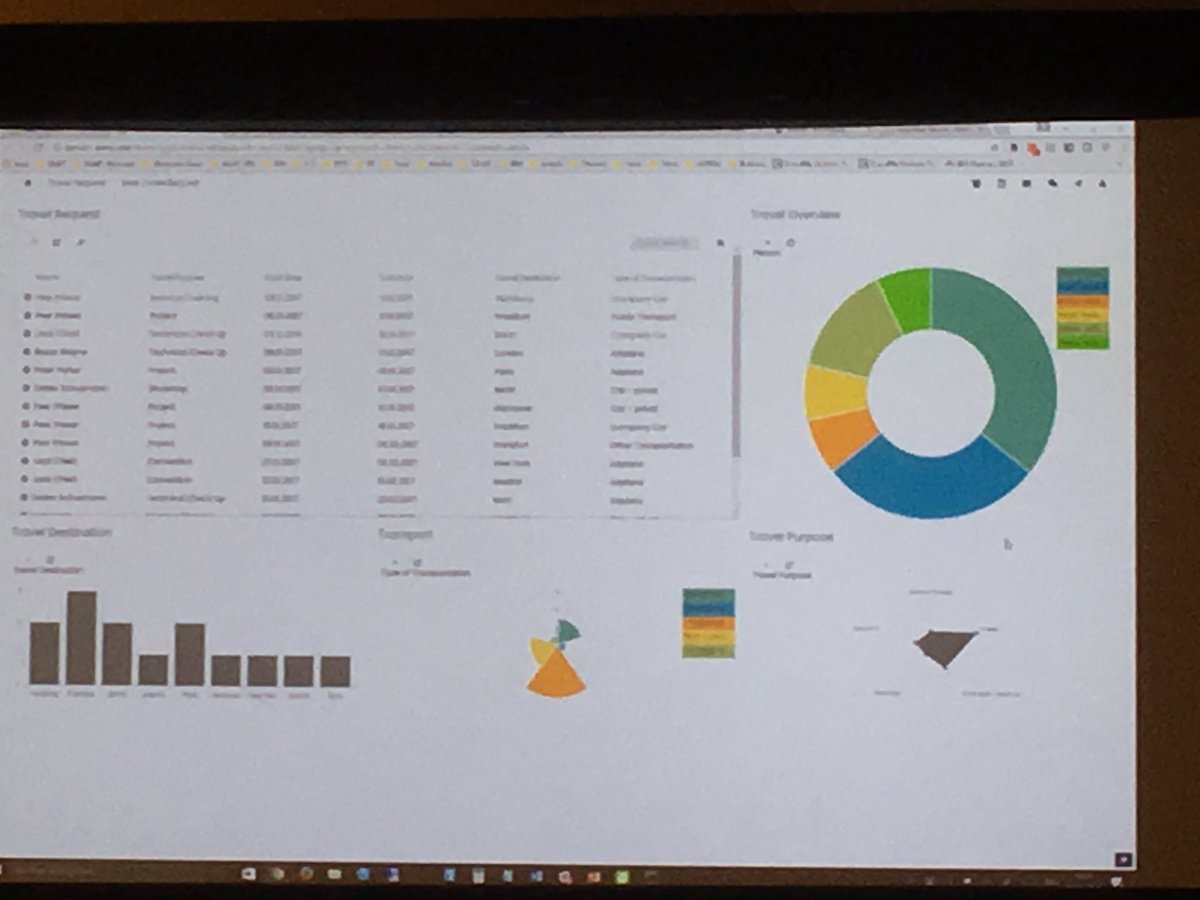
Task: Click the radar polygon in Travel Purpose chart
Action: [x=943, y=646]
